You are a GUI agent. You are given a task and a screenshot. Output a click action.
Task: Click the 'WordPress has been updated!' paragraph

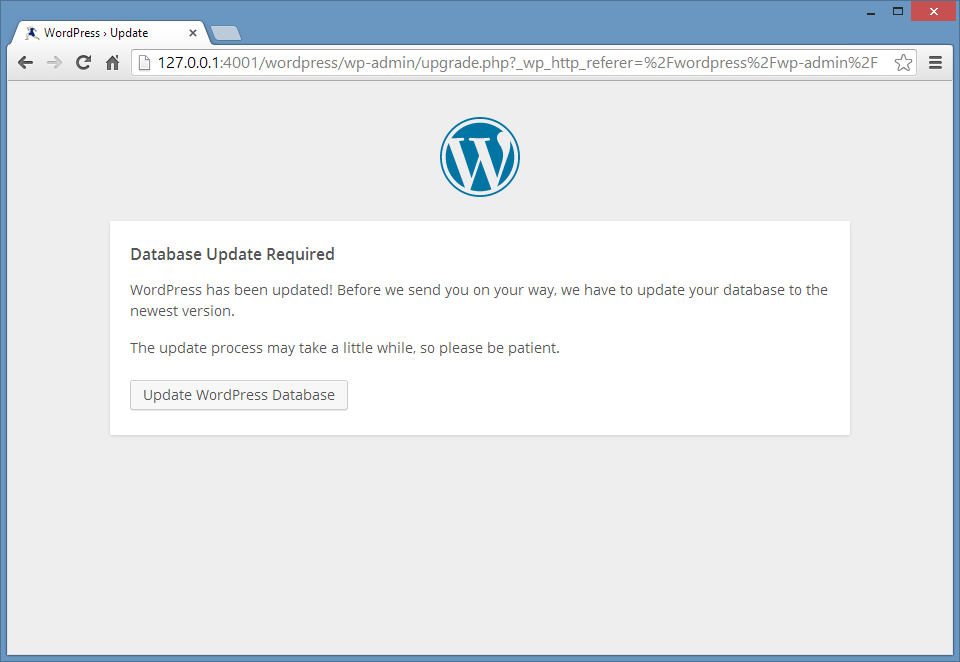click(478, 300)
